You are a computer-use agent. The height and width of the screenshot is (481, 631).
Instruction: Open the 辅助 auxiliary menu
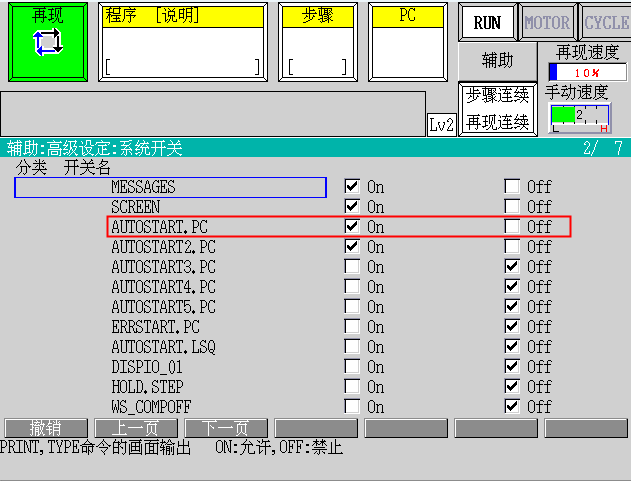coord(498,61)
